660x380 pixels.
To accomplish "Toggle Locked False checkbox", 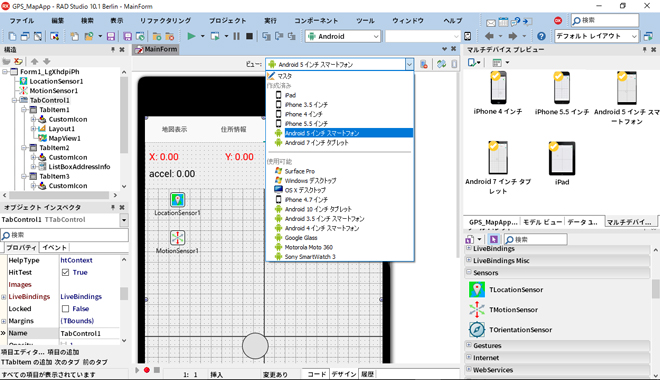I will (x=65, y=308).
